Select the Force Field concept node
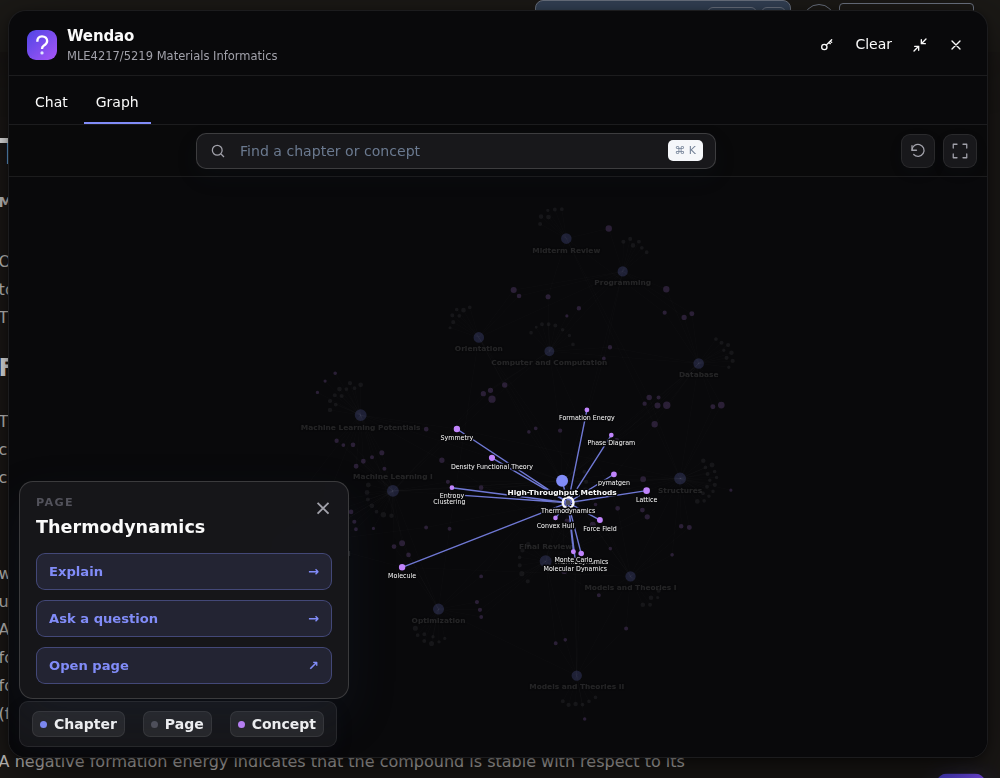The width and height of the screenshot is (1000, 778). tap(599, 520)
